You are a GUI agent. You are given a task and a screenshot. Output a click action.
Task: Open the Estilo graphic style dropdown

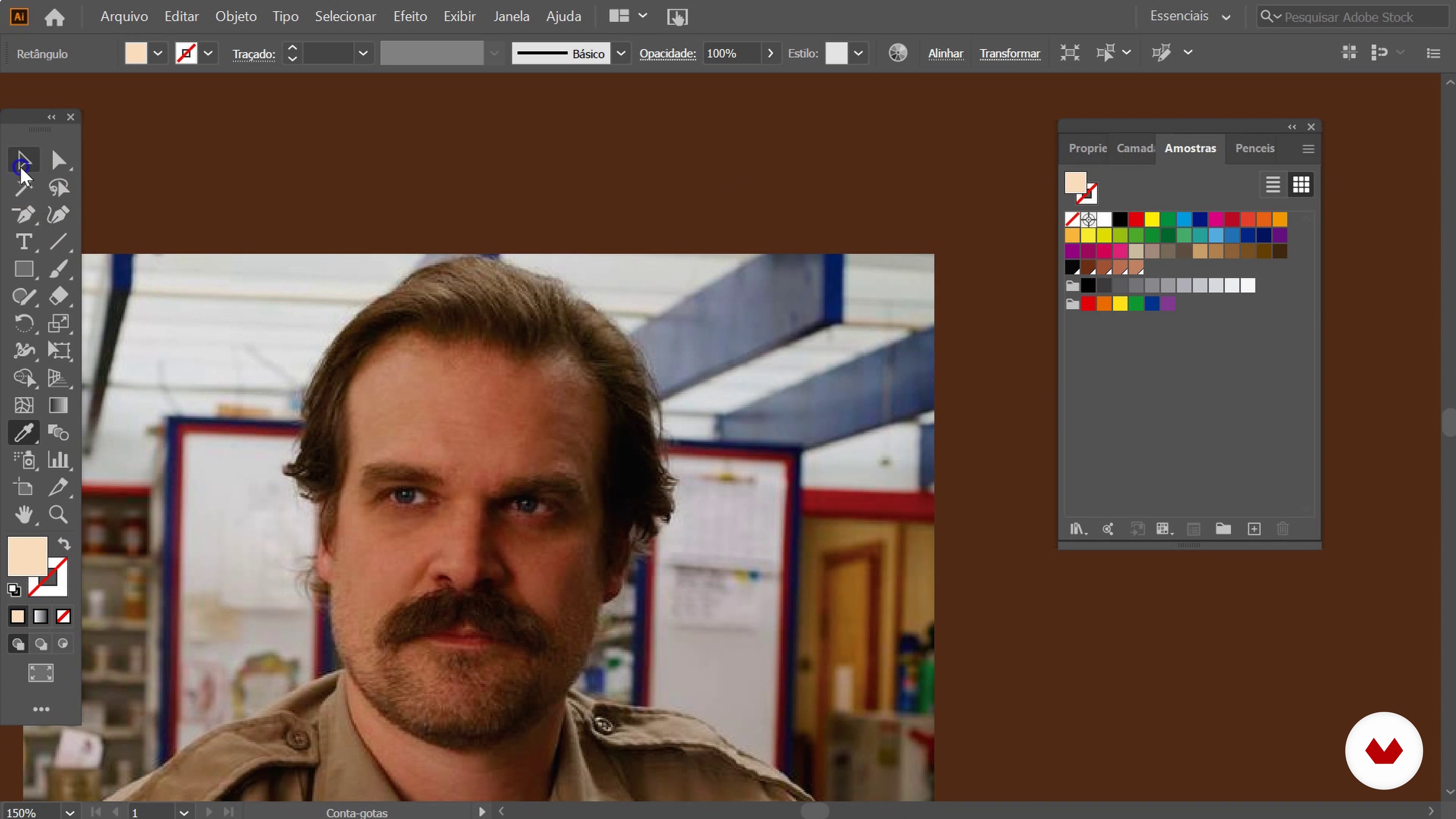(x=858, y=54)
